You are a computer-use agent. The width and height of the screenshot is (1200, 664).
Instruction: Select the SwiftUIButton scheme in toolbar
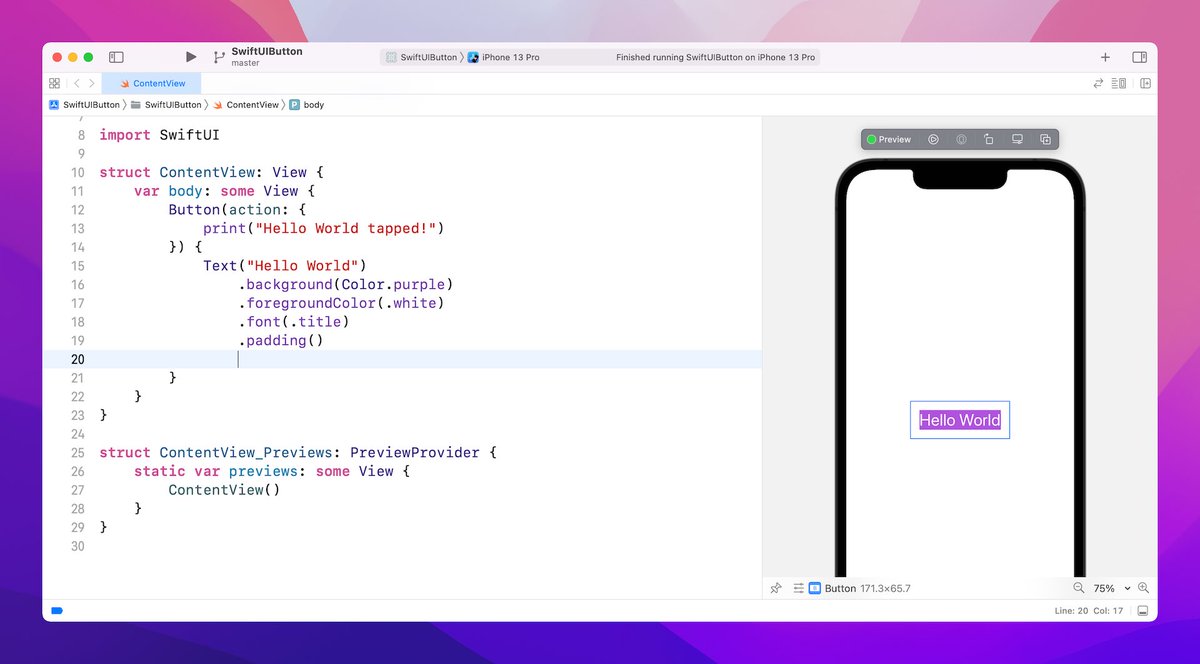422,57
